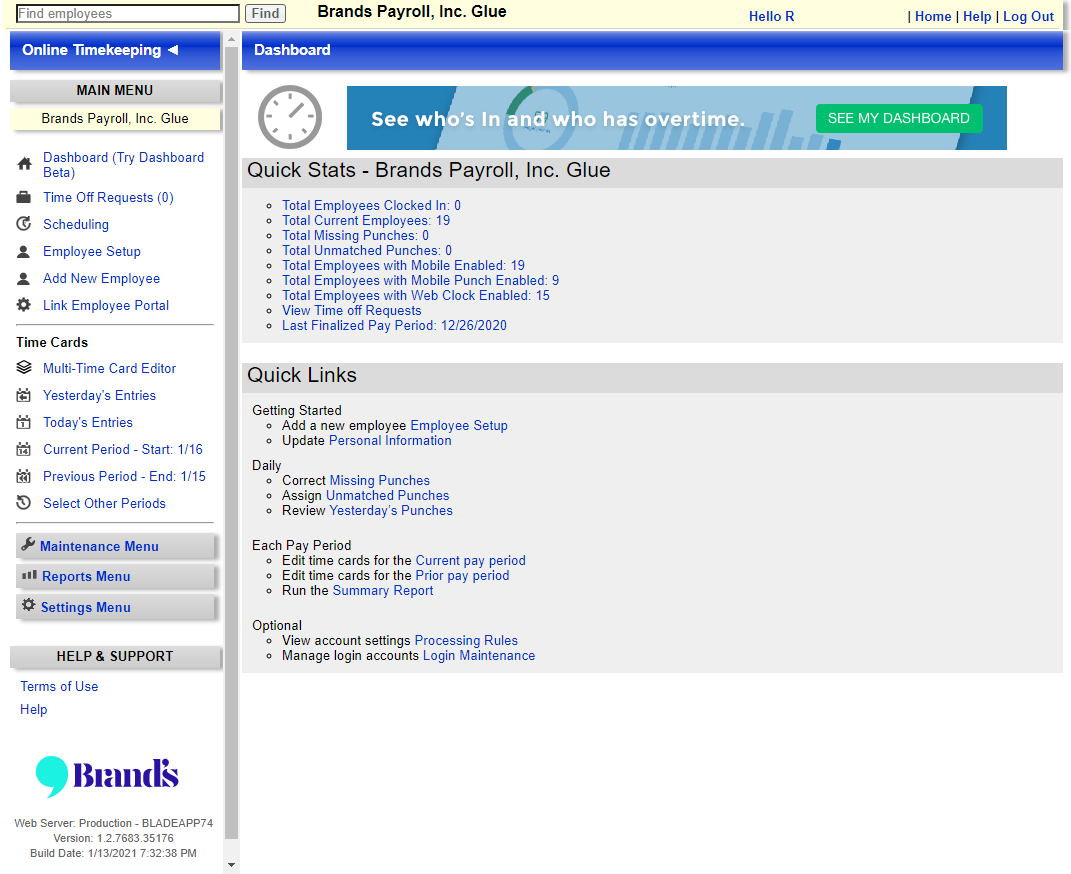Viewport: 1071px width, 874px height.
Task: Click the Find button
Action: click(265, 14)
